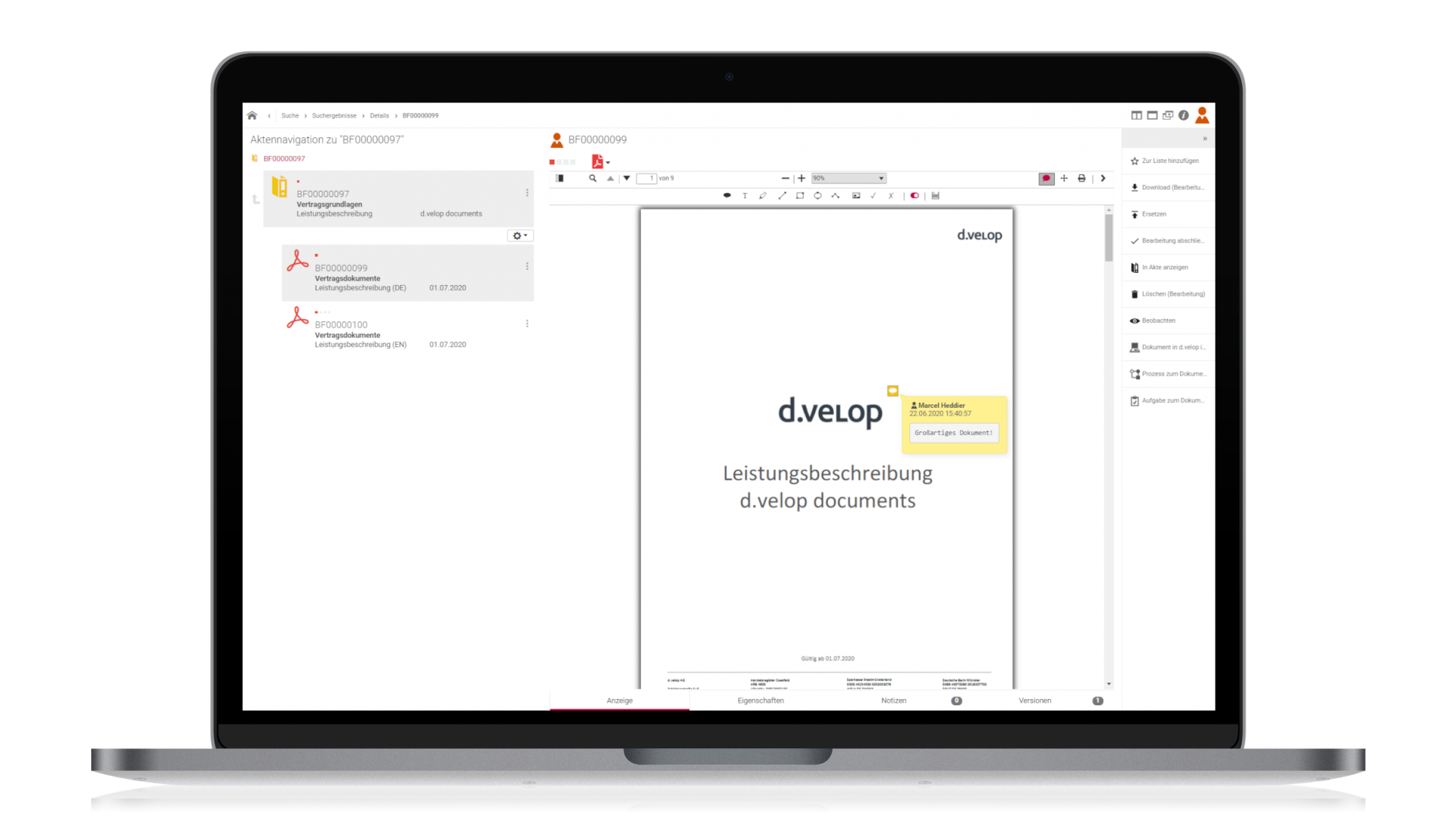The height and width of the screenshot is (837, 1456).
Task: Switch to the Versionen tab
Action: pos(1034,701)
